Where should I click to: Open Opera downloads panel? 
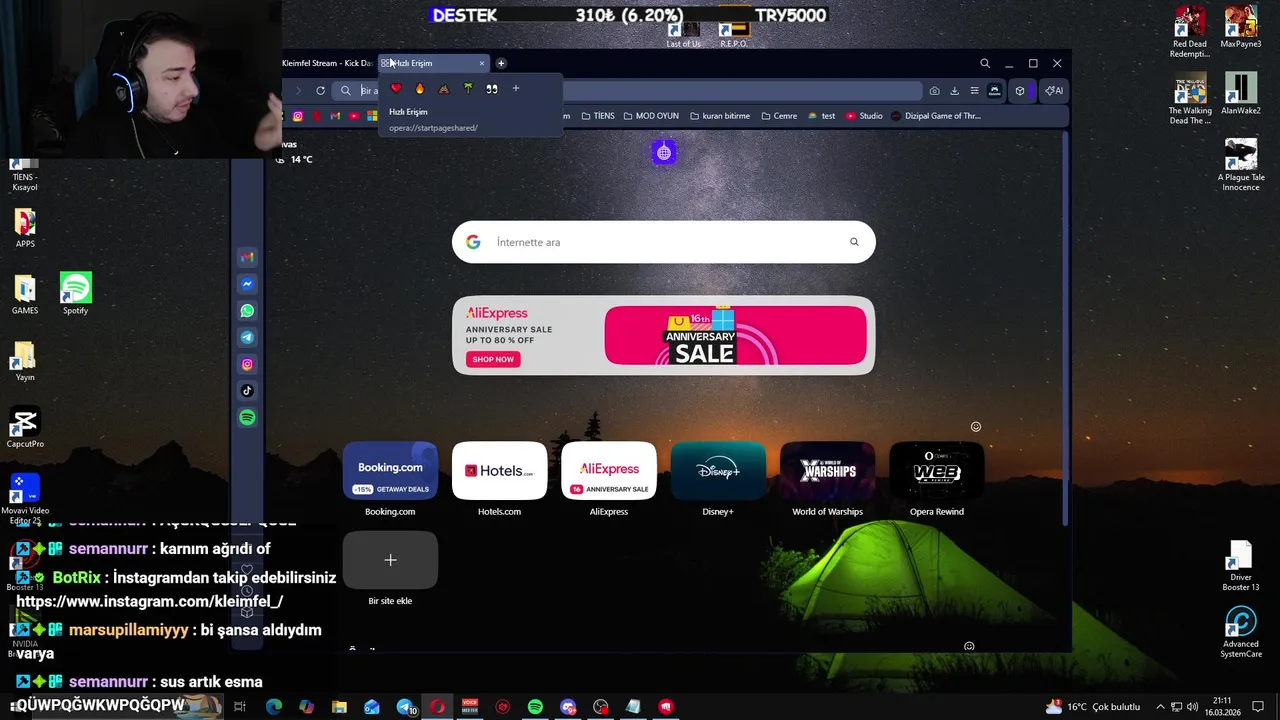click(954, 90)
